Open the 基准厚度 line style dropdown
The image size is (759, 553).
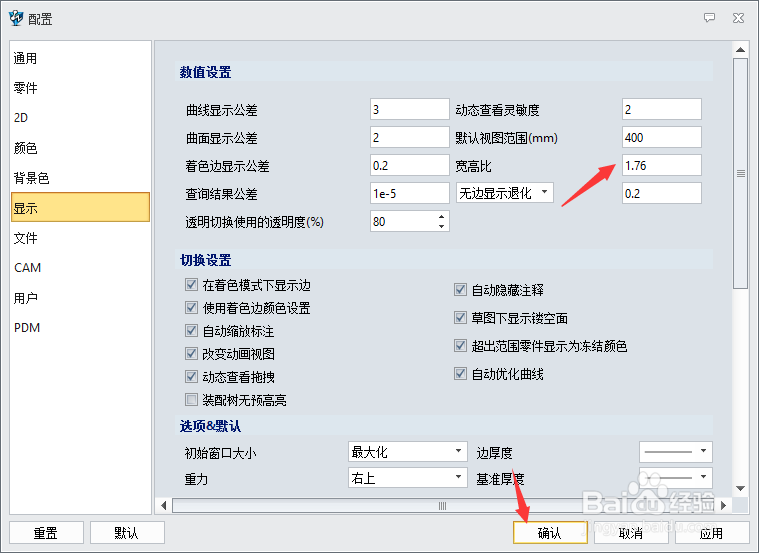[676, 477]
